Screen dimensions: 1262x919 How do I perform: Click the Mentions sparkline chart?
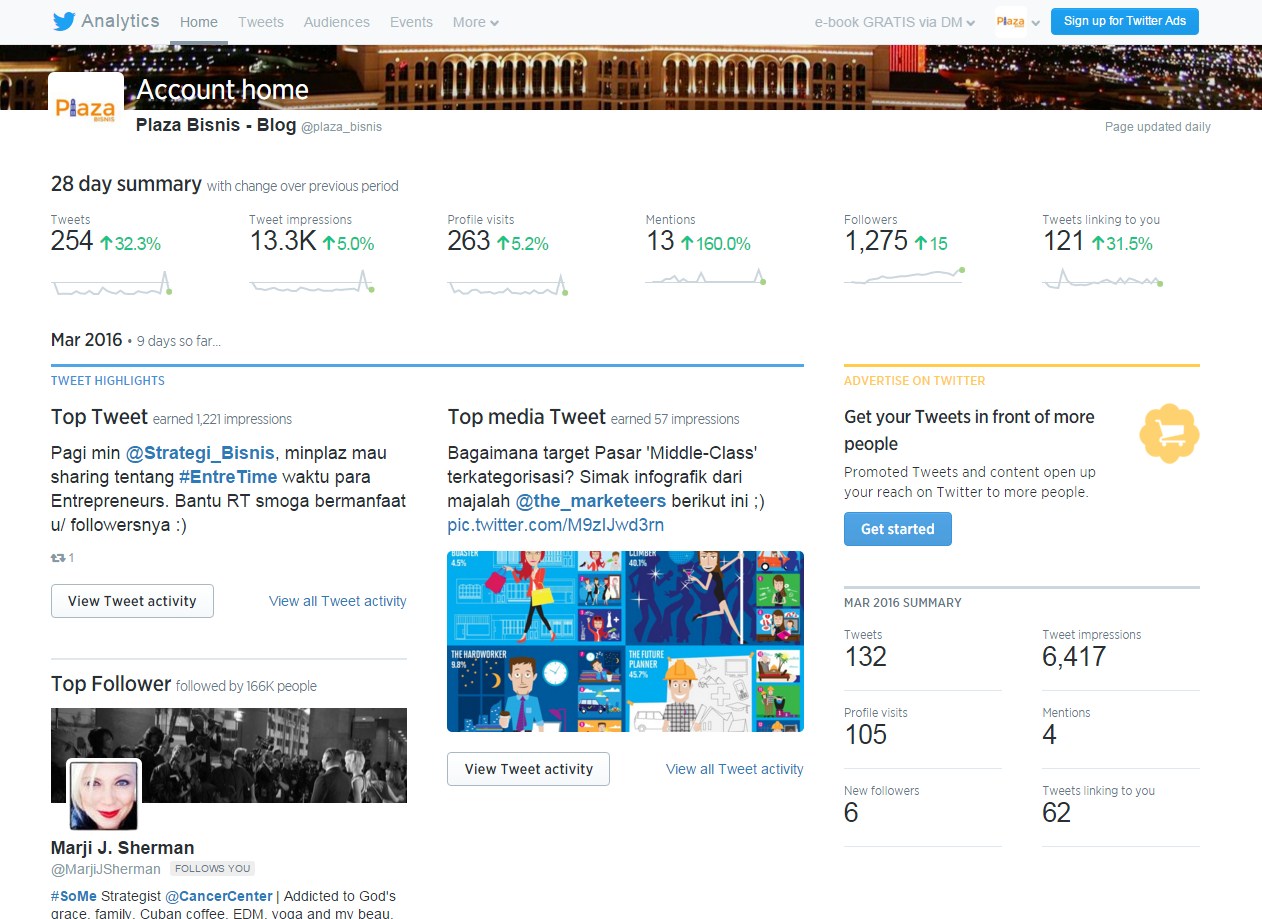(706, 277)
